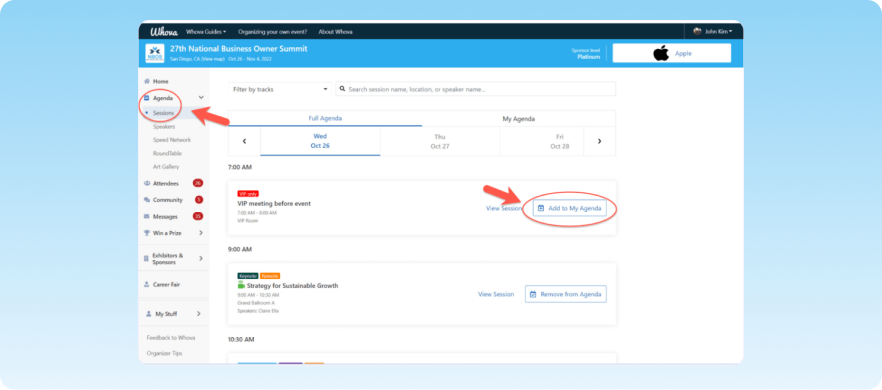The image size is (882, 390).
Task: Click the Home house icon
Action: pos(147,82)
